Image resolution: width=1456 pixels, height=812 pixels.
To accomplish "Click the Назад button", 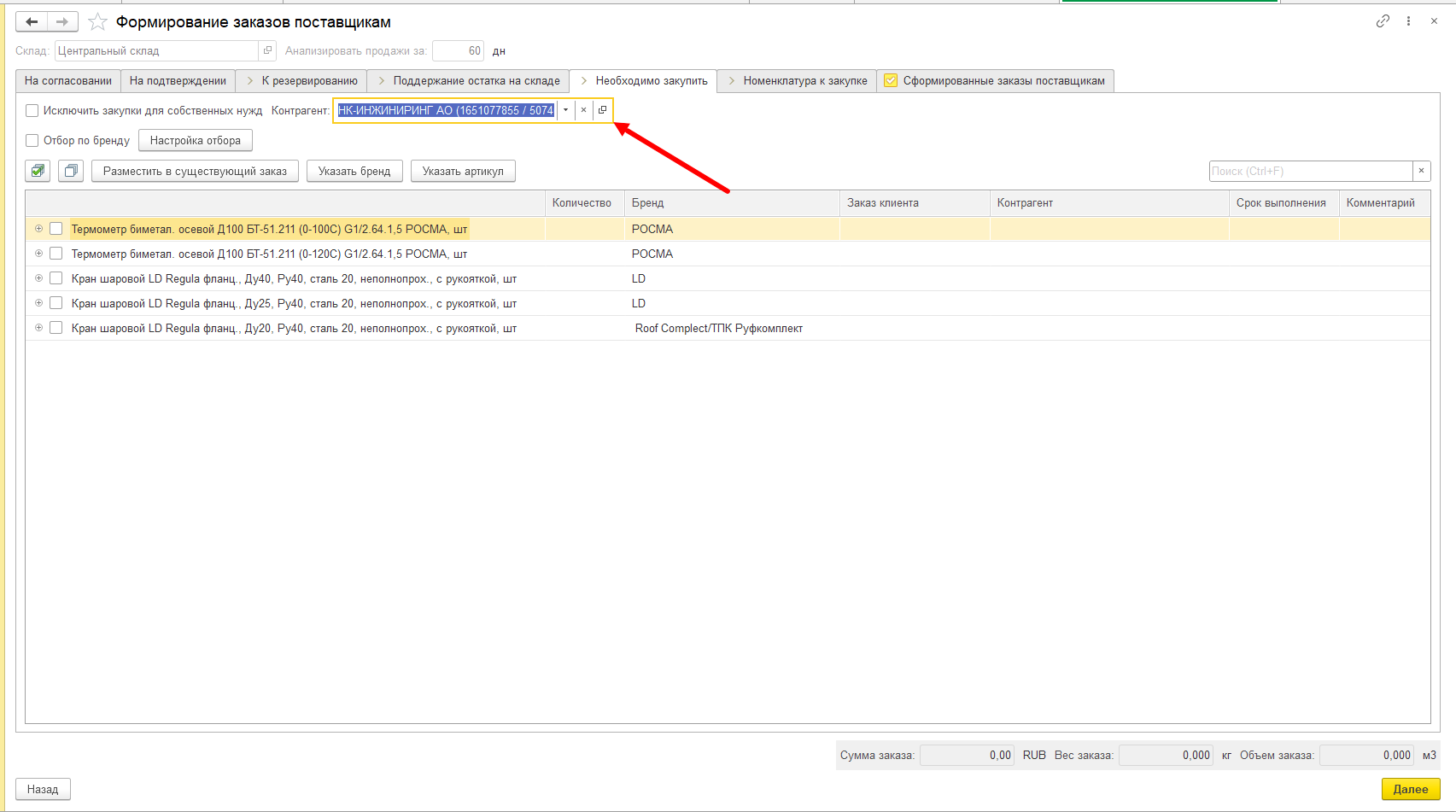I will coord(43,789).
